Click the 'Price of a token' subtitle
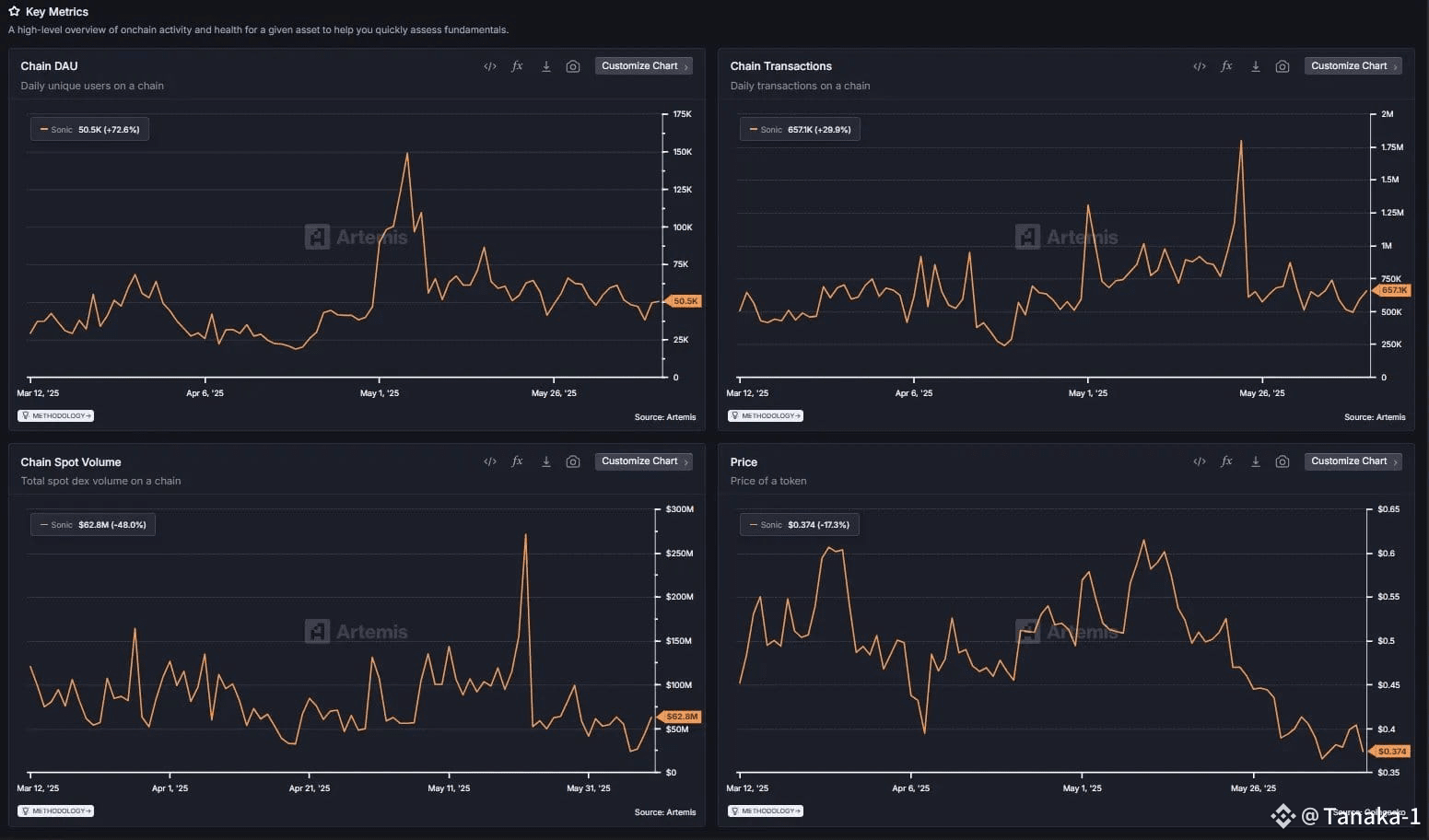The image size is (1429, 840). tap(768, 481)
